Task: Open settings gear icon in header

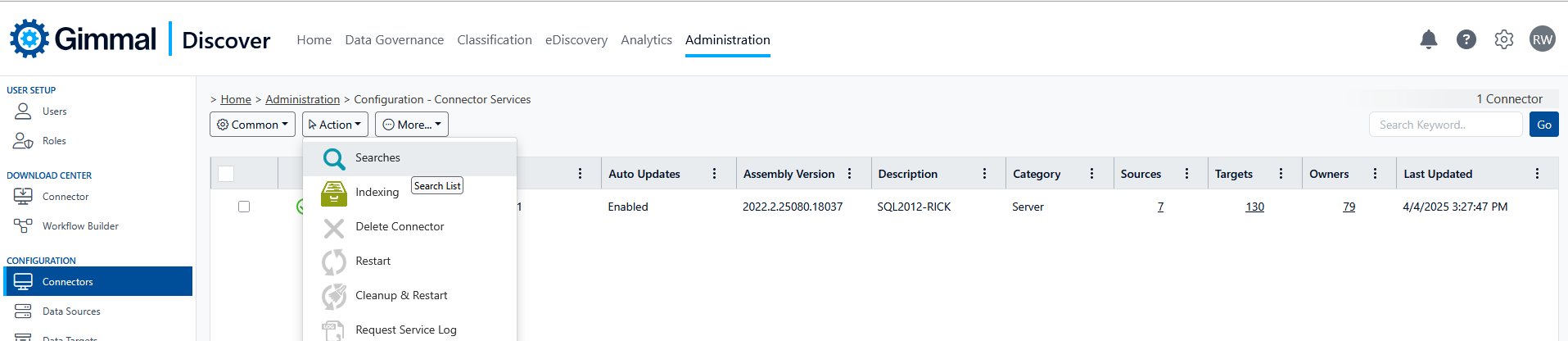Action: click(x=1503, y=39)
